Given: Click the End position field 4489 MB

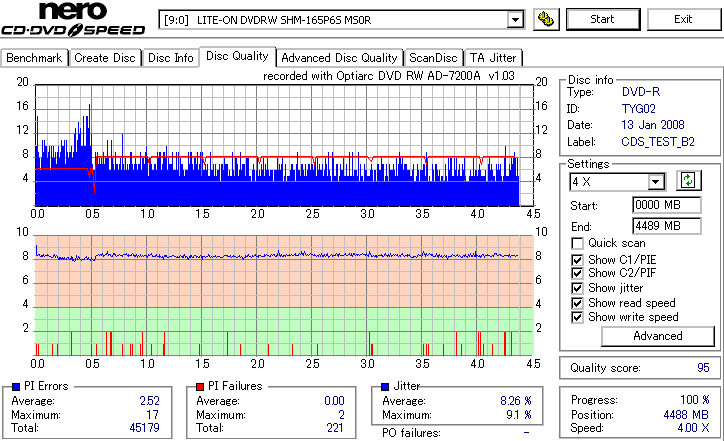Looking at the screenshot, I should click(x=666, y=226).
